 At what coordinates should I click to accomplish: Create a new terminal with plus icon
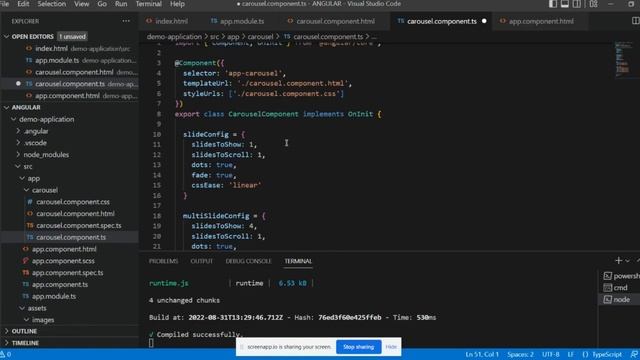tap(618, 260)
